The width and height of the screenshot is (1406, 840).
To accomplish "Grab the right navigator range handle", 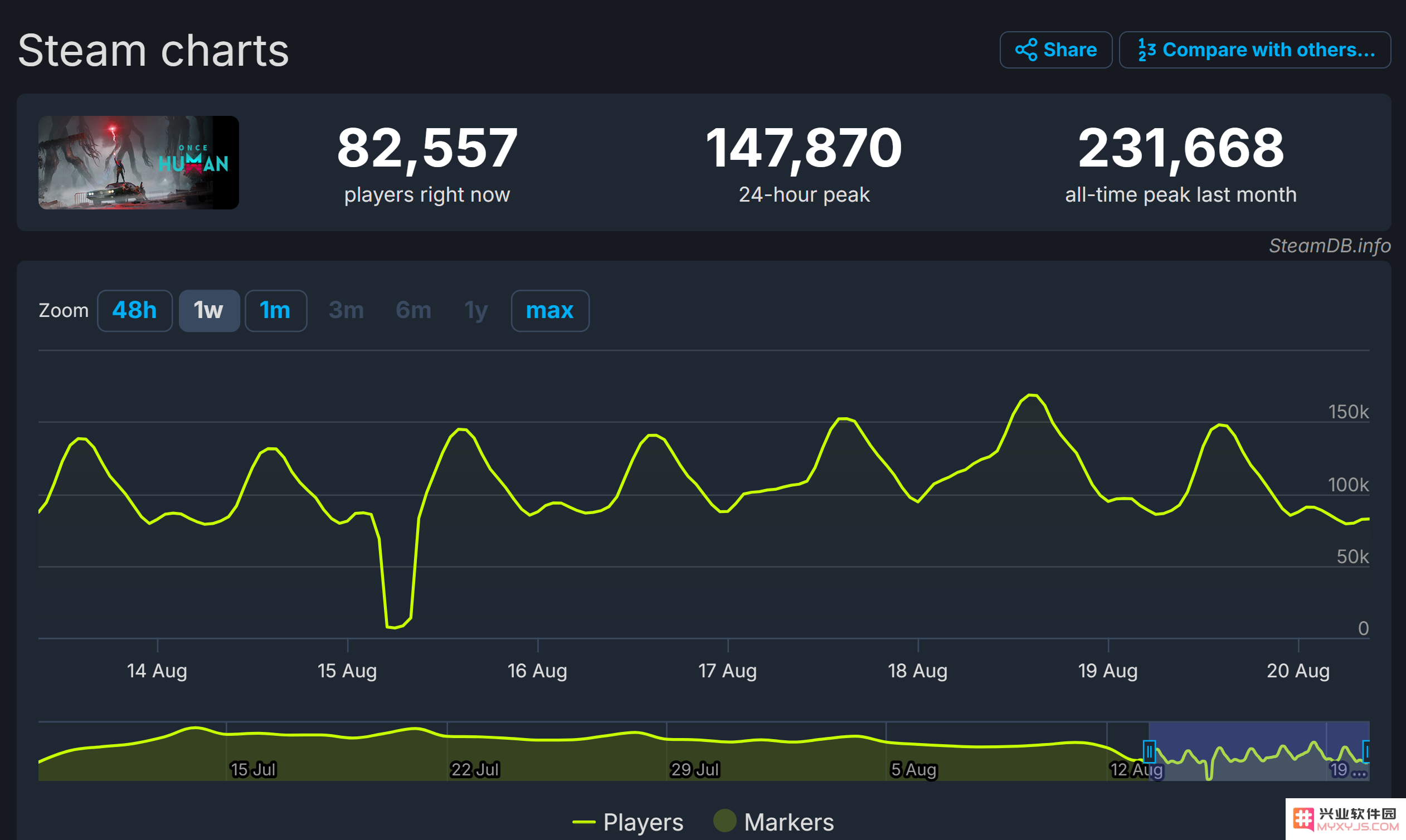I will 1366,752.
